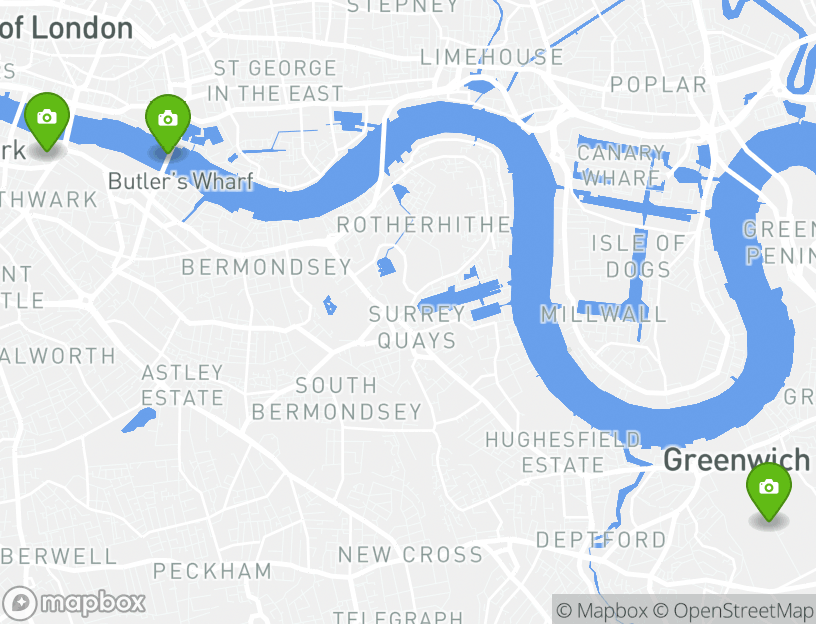Click the Butler's Wharf label
Screen dimensions: 816x624
coord(181,182)
